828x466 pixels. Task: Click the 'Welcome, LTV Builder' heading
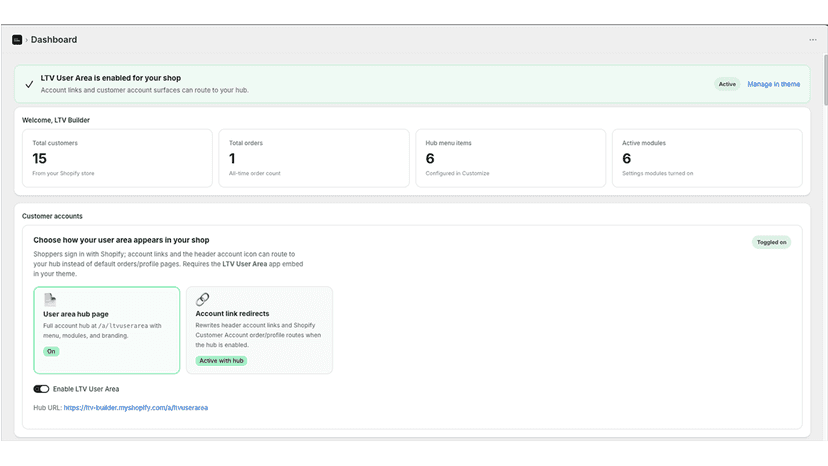click(x=56, y=120)
